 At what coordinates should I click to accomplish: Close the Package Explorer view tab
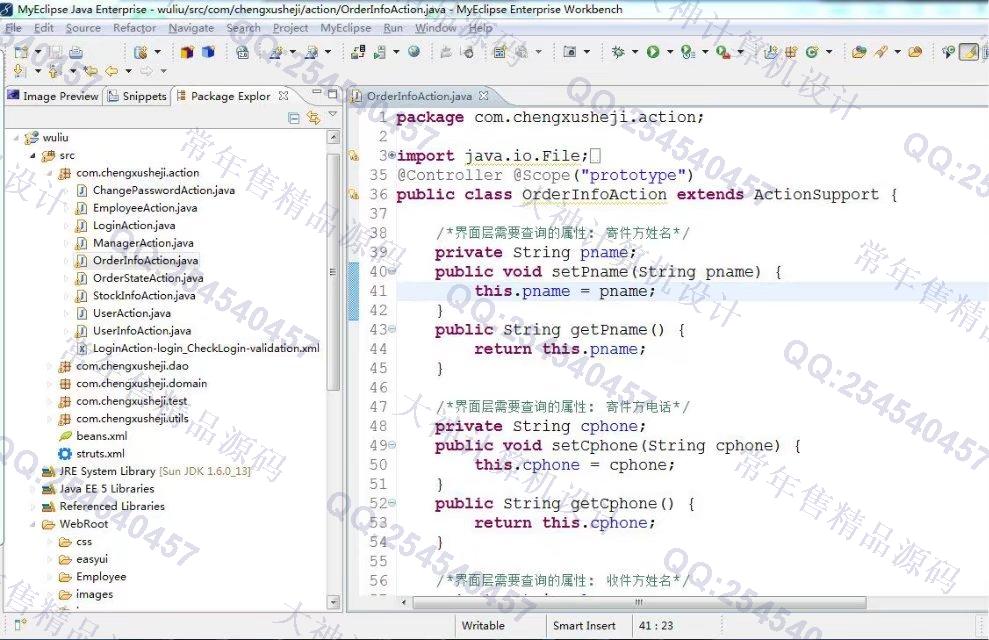(x=283, y=96)
